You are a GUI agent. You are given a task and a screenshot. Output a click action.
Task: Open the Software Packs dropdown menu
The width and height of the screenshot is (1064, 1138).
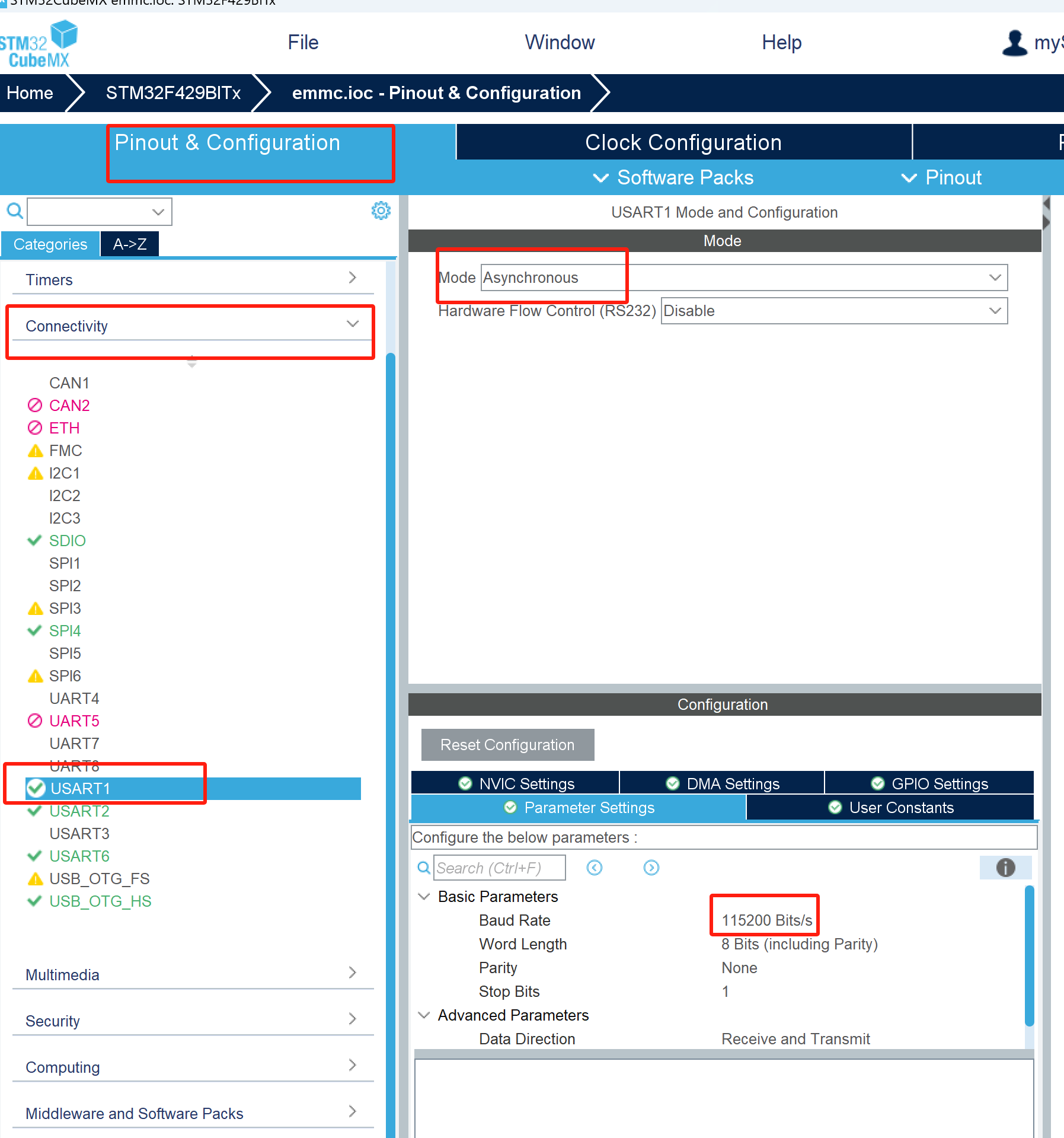point(673,177)
